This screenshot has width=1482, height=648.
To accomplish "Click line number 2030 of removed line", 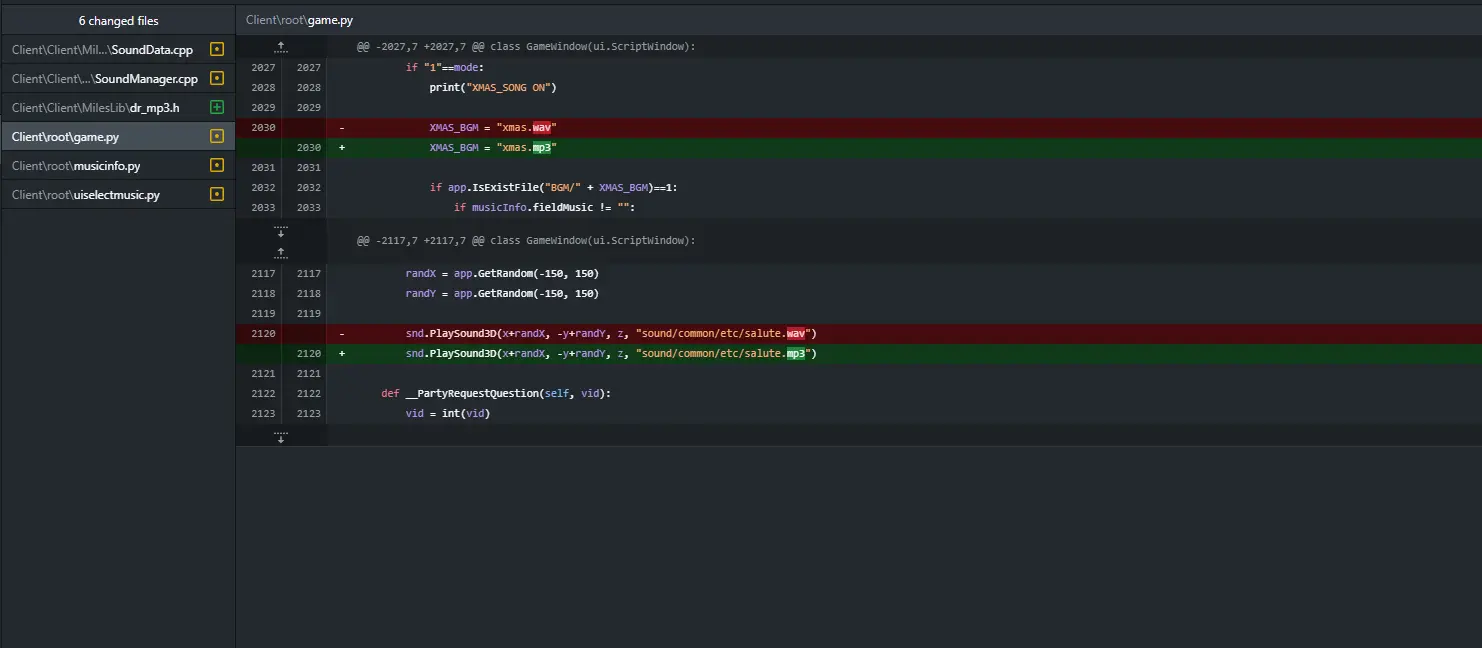I will click(x=263, y=128).
